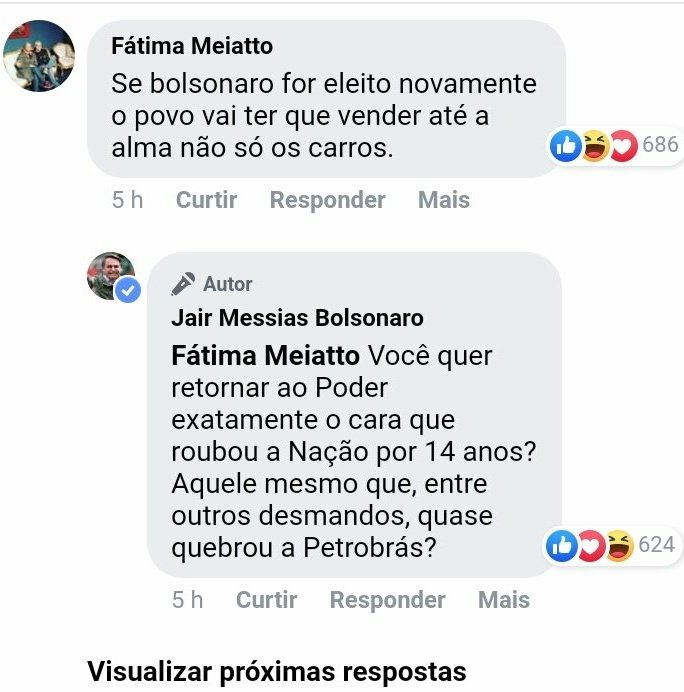View the 624 reactions count
Image resolution: width=684 pixels, height=692 pixels.
coord(657,545)
